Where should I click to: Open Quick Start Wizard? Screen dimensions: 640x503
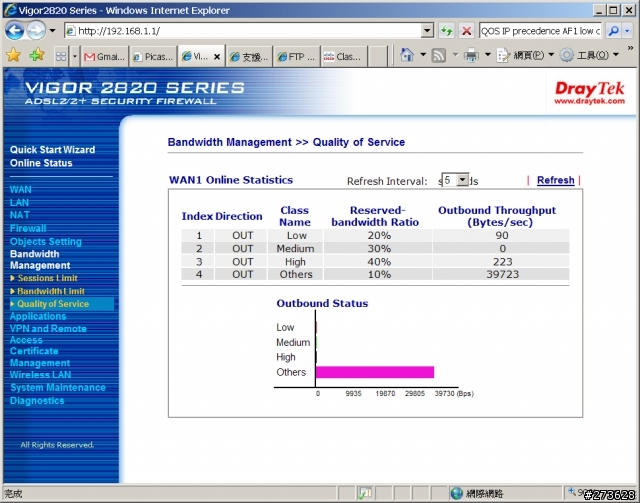[52, 150]
